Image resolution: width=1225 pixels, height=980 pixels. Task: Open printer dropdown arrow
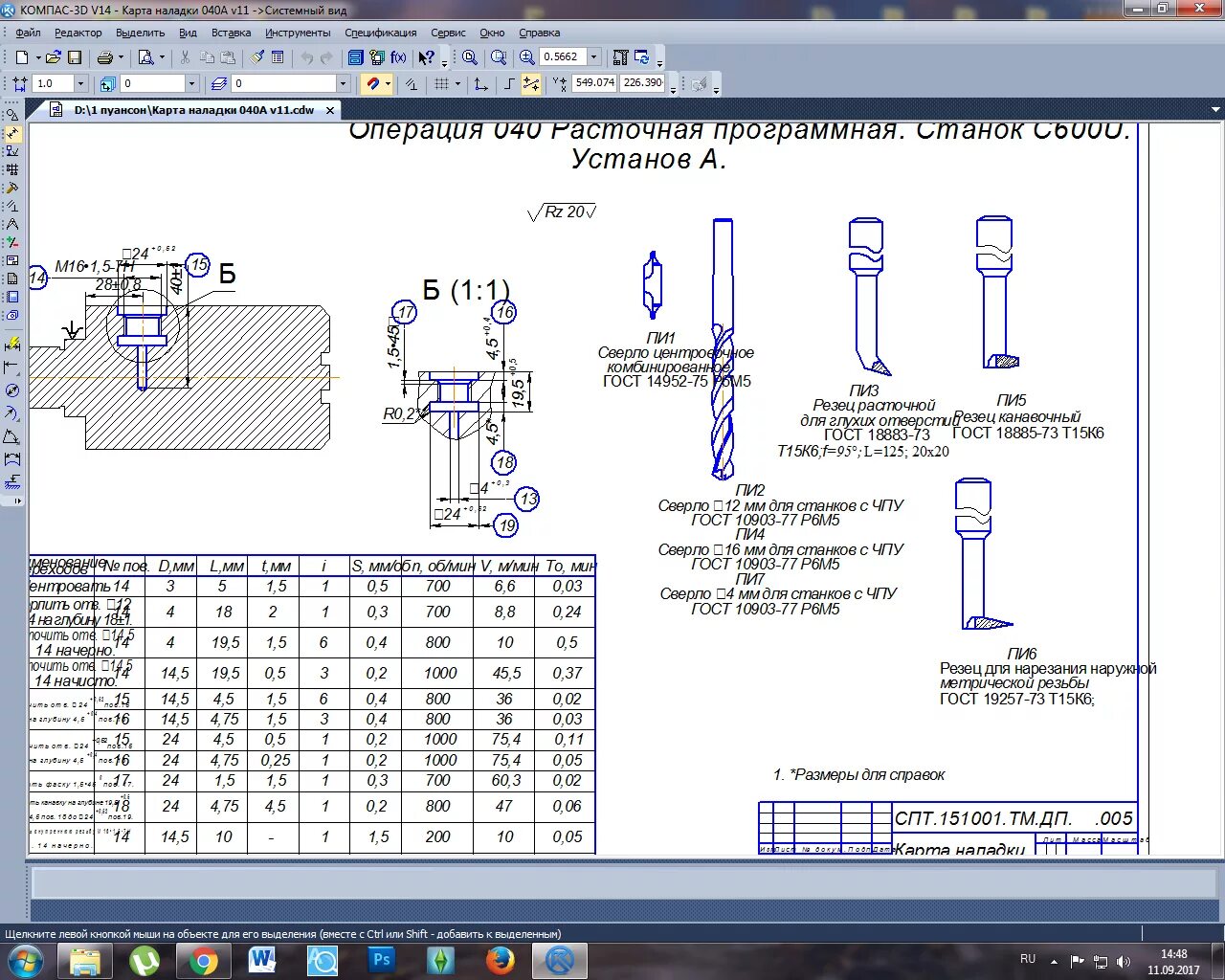[x=121, y=57]
